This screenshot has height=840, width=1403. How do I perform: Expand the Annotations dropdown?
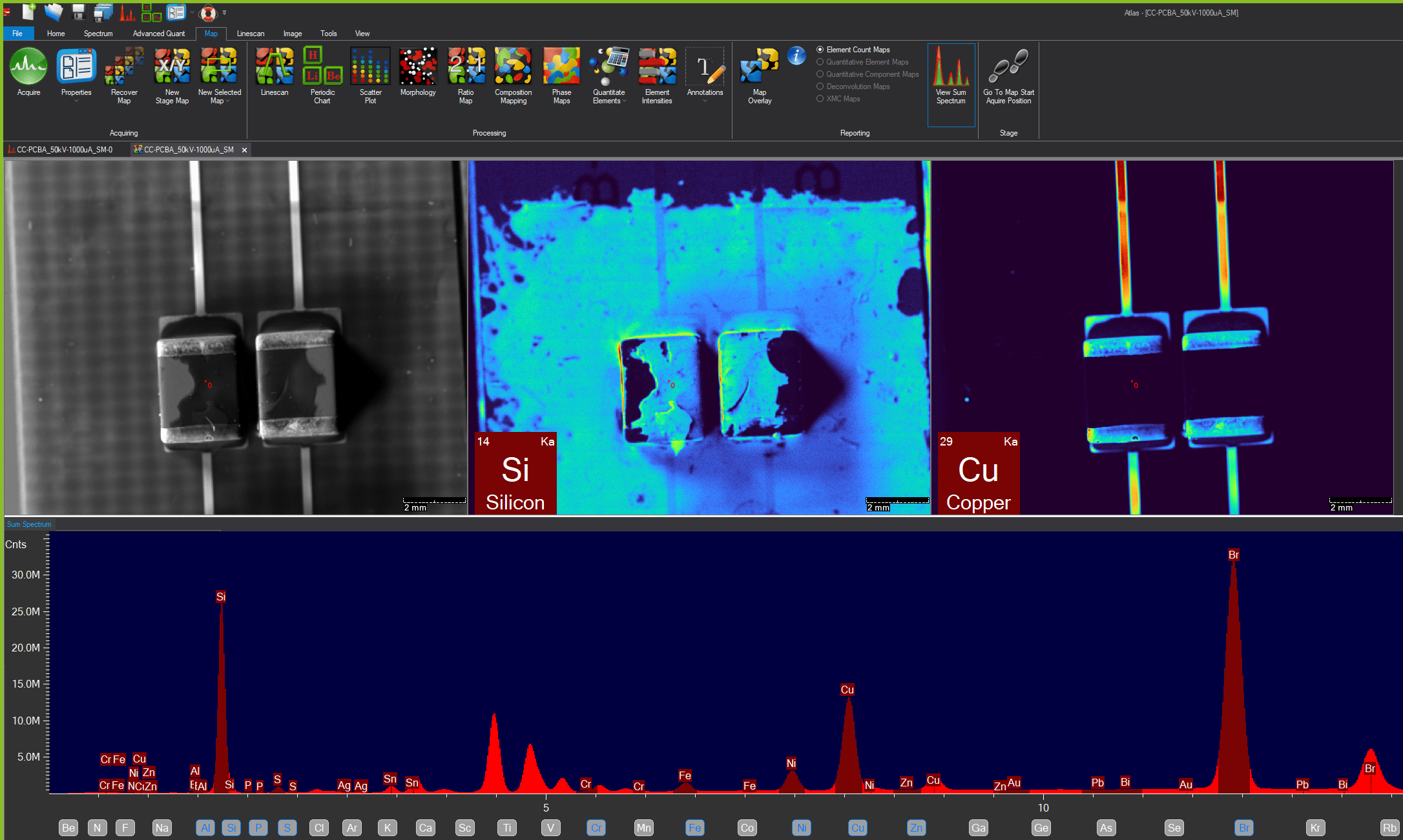[x=705, y=101]
